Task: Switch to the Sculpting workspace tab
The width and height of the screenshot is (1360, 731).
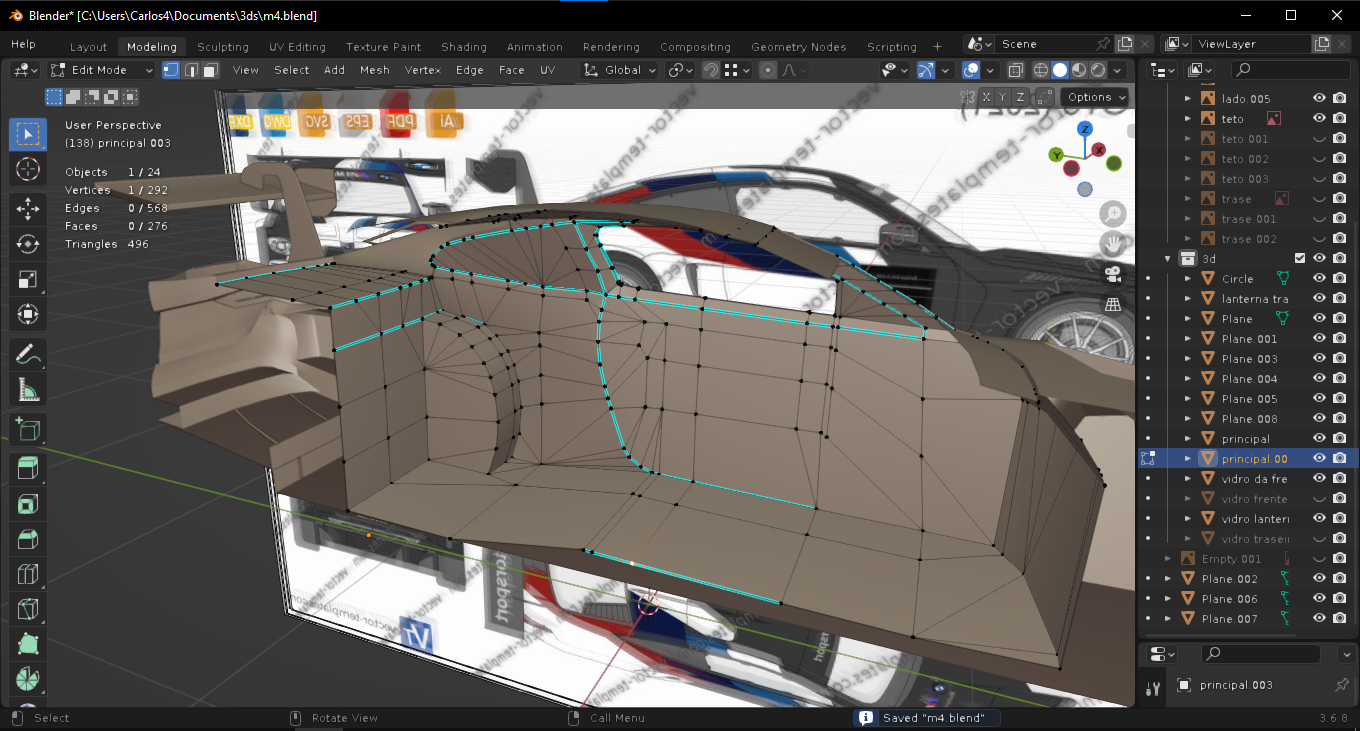Action: [222, 47]
